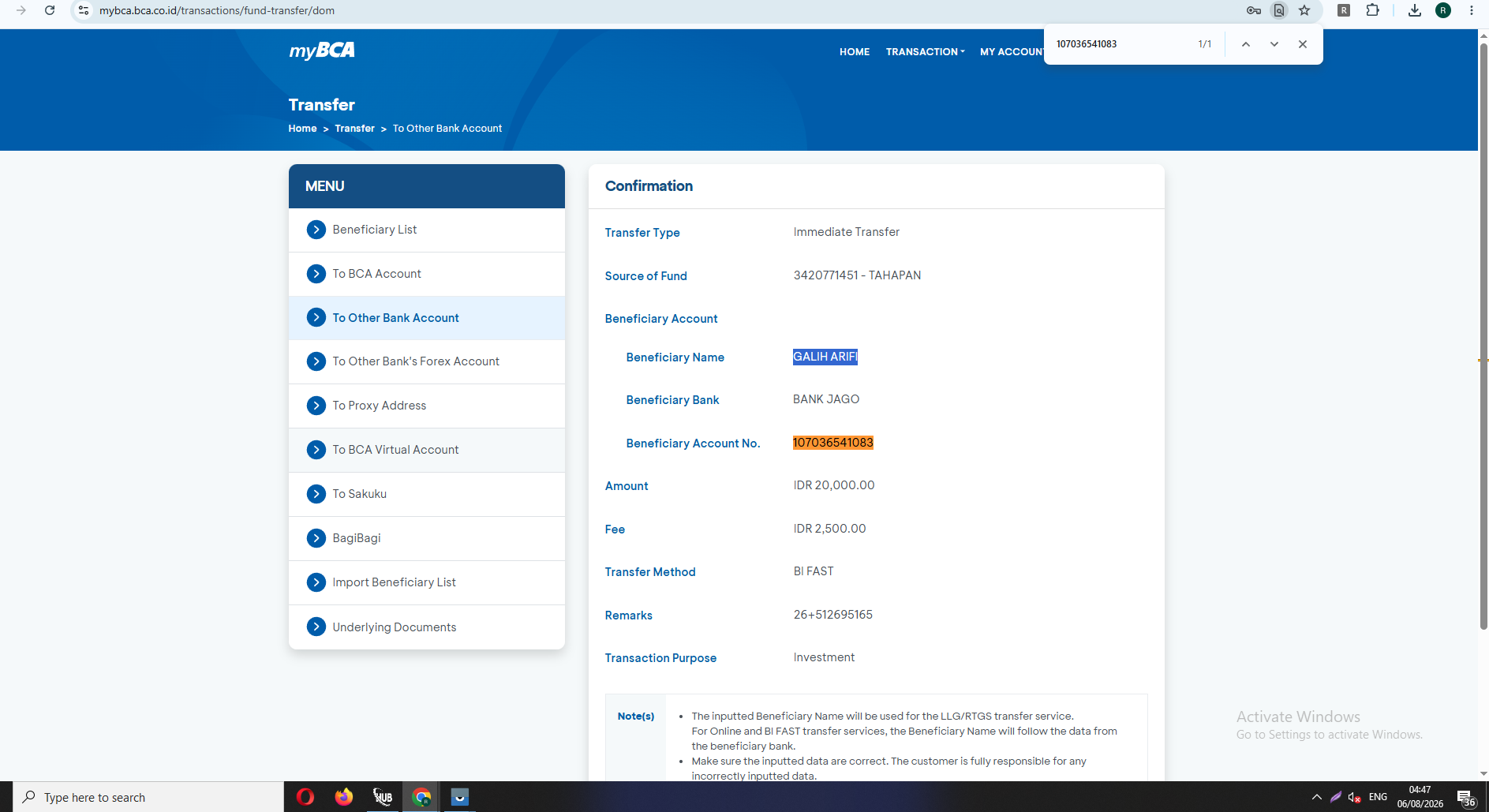Viewport: 1489px width, 812px height.
Task: Click the BI FAST transfer method value
Action: (814, 571)
